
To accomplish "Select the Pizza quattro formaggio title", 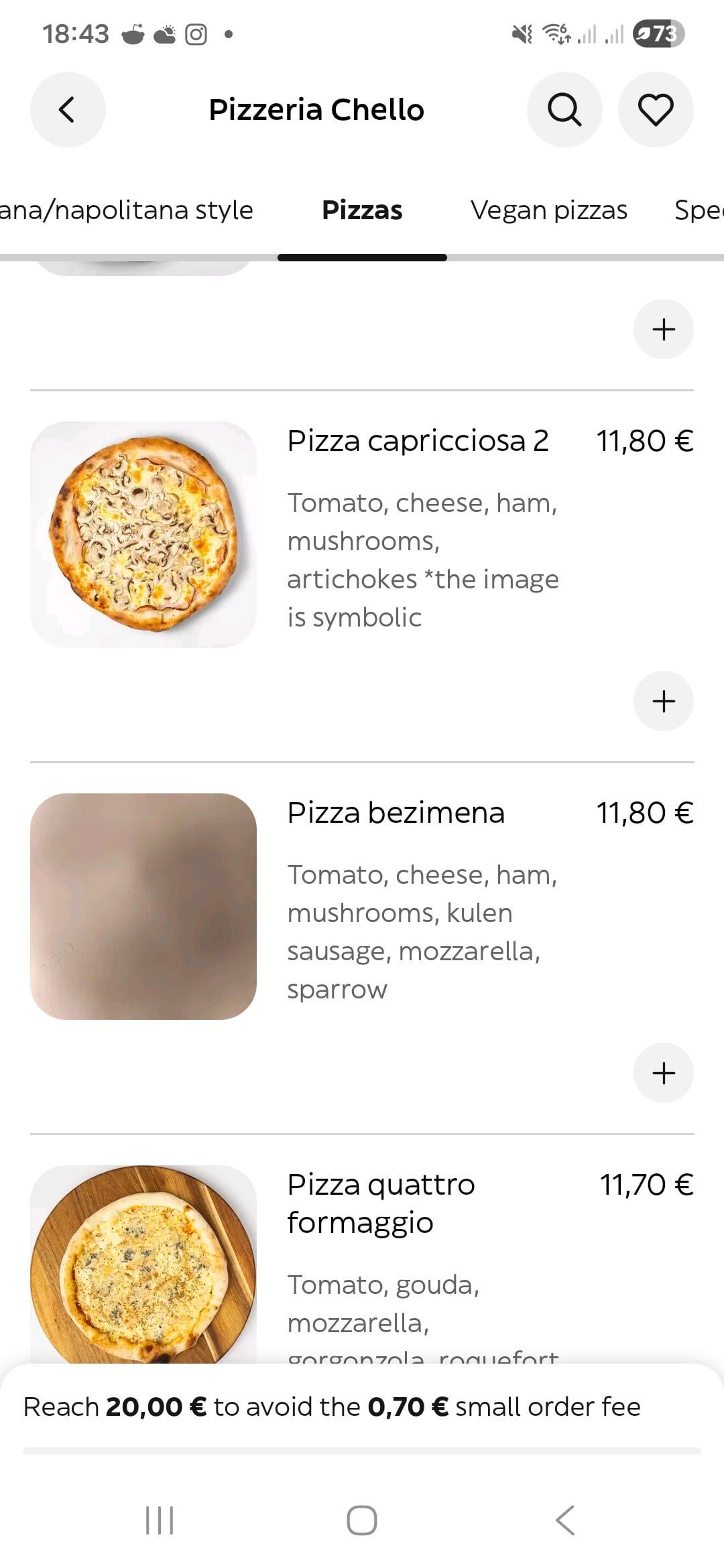I will (x=381, y=1203).
